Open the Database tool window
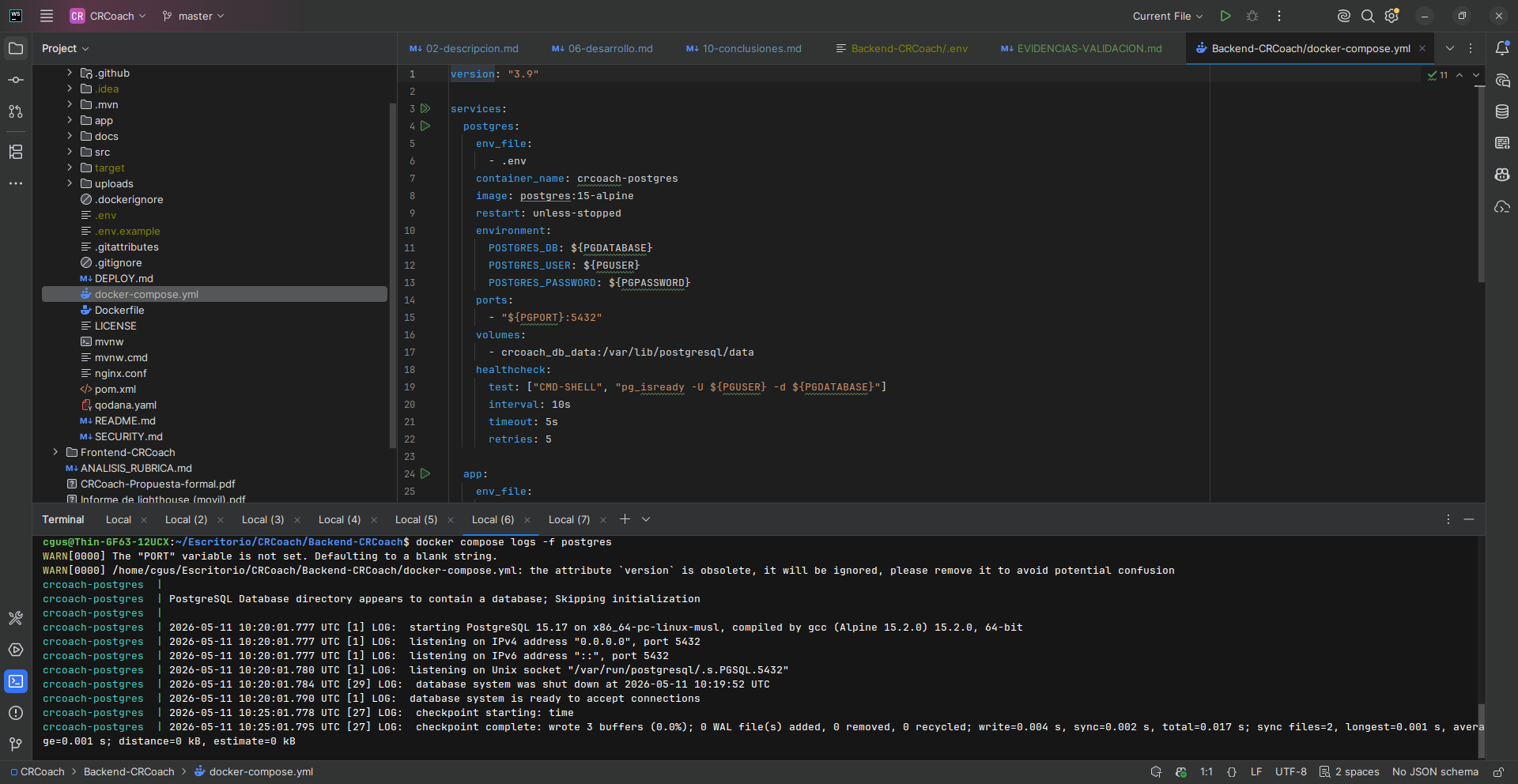This screenshot has height=784, width=1518. coord(1502,111)
